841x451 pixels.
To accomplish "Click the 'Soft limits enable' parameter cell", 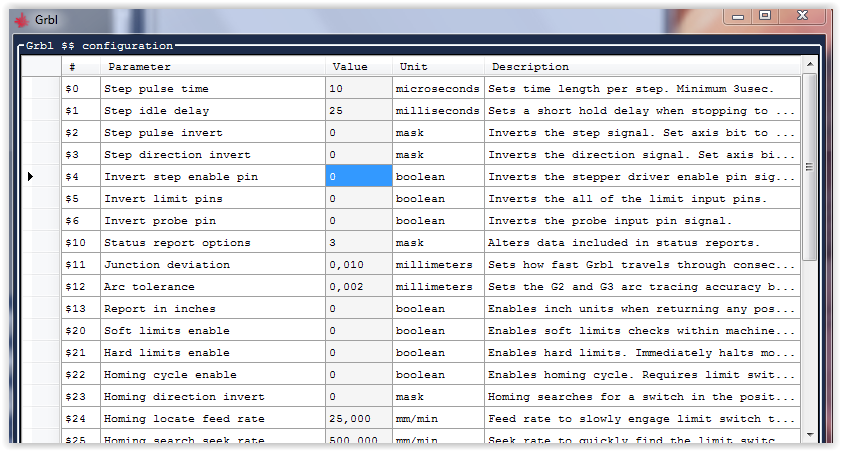I will [213, 330].
